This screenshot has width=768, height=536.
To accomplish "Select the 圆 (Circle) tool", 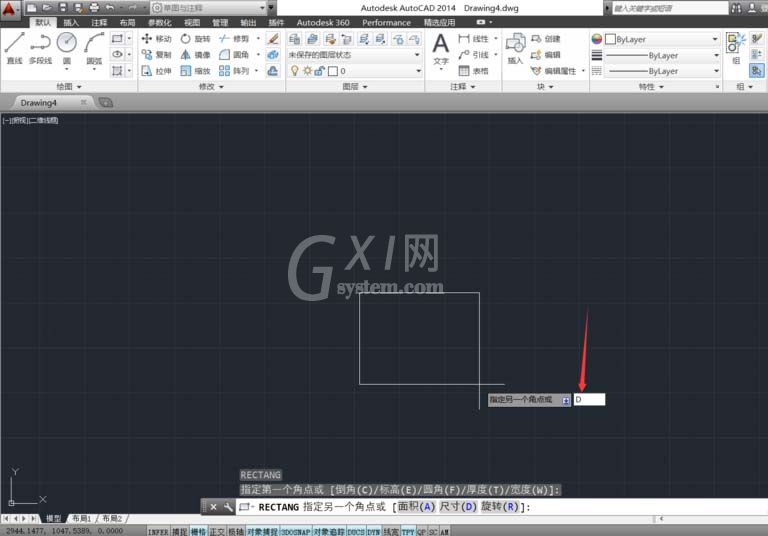I will (67, 48).
